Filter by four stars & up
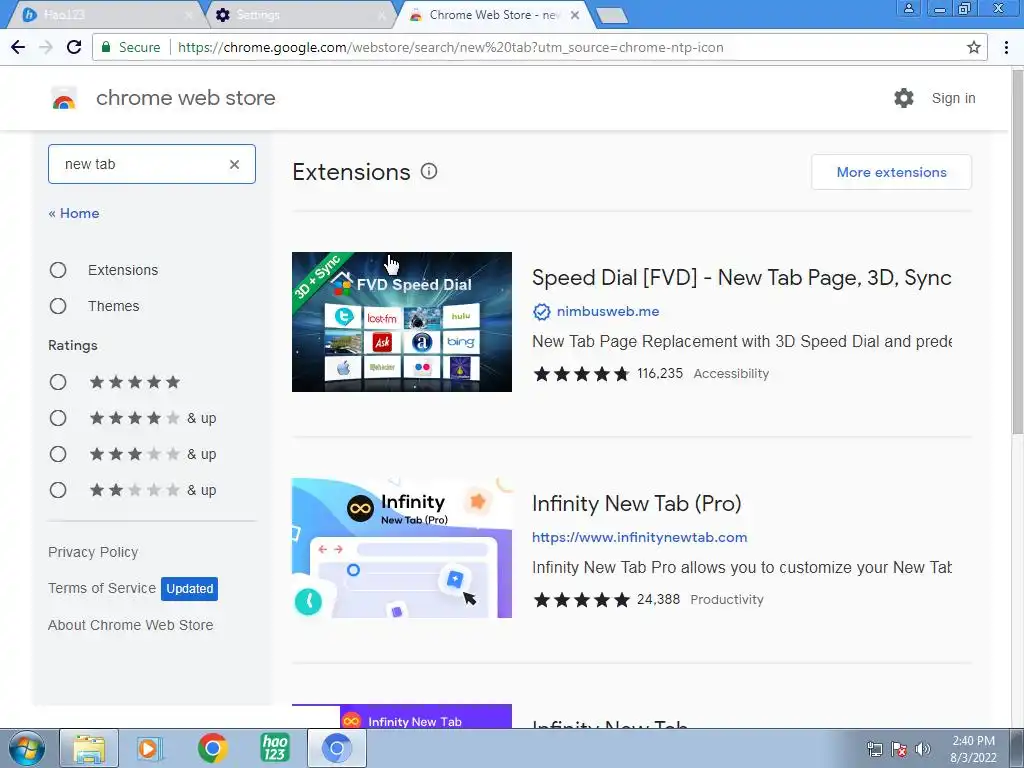The image size is (1024, 768). 58,418
